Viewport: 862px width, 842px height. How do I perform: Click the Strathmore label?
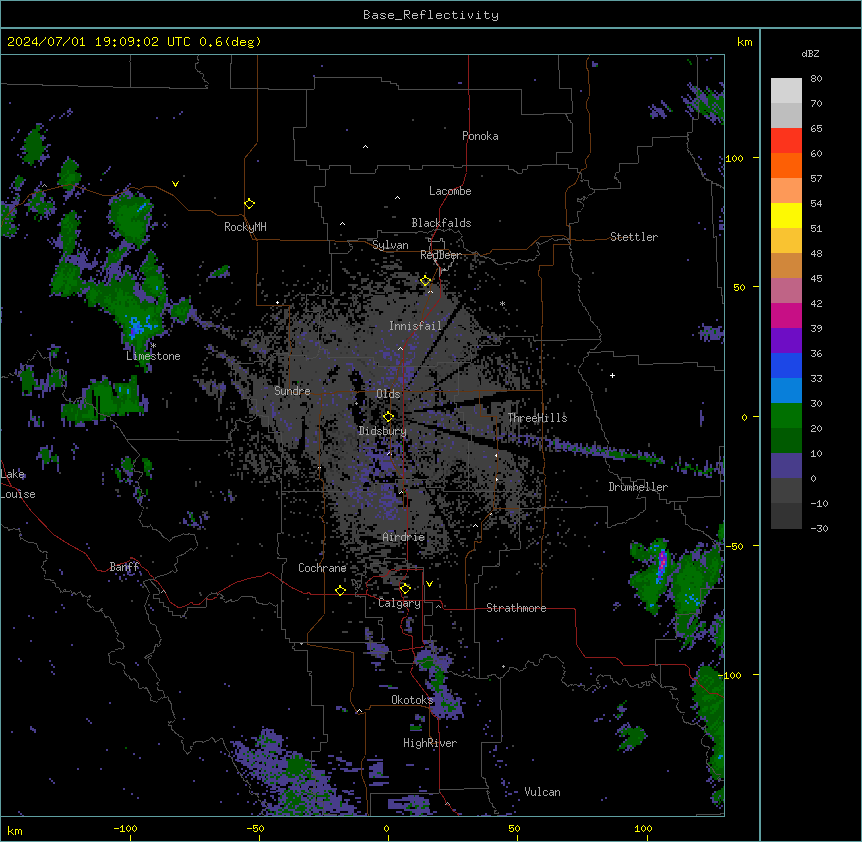pos(516,608)
